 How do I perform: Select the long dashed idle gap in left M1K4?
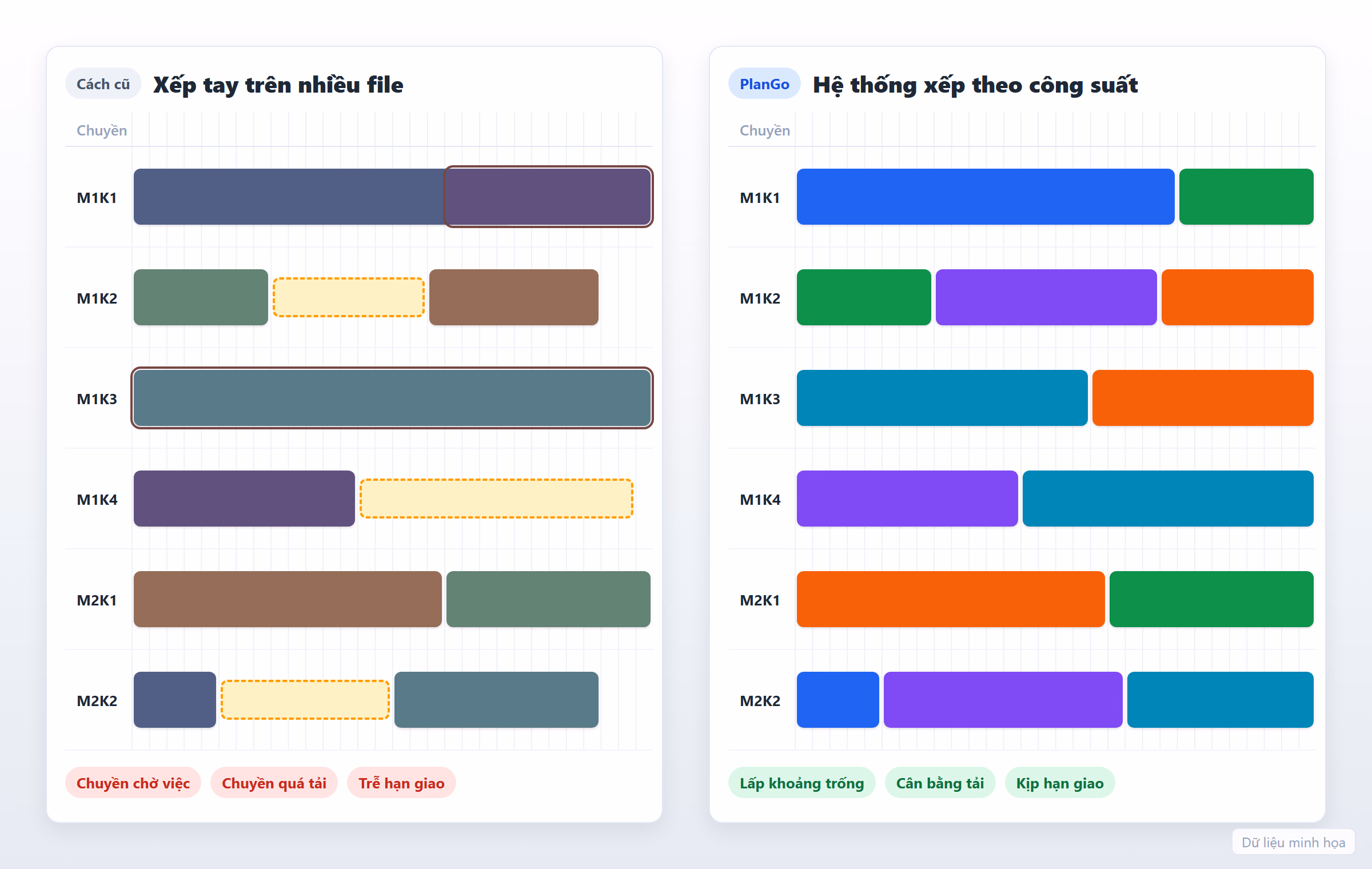tap(496, 499)
